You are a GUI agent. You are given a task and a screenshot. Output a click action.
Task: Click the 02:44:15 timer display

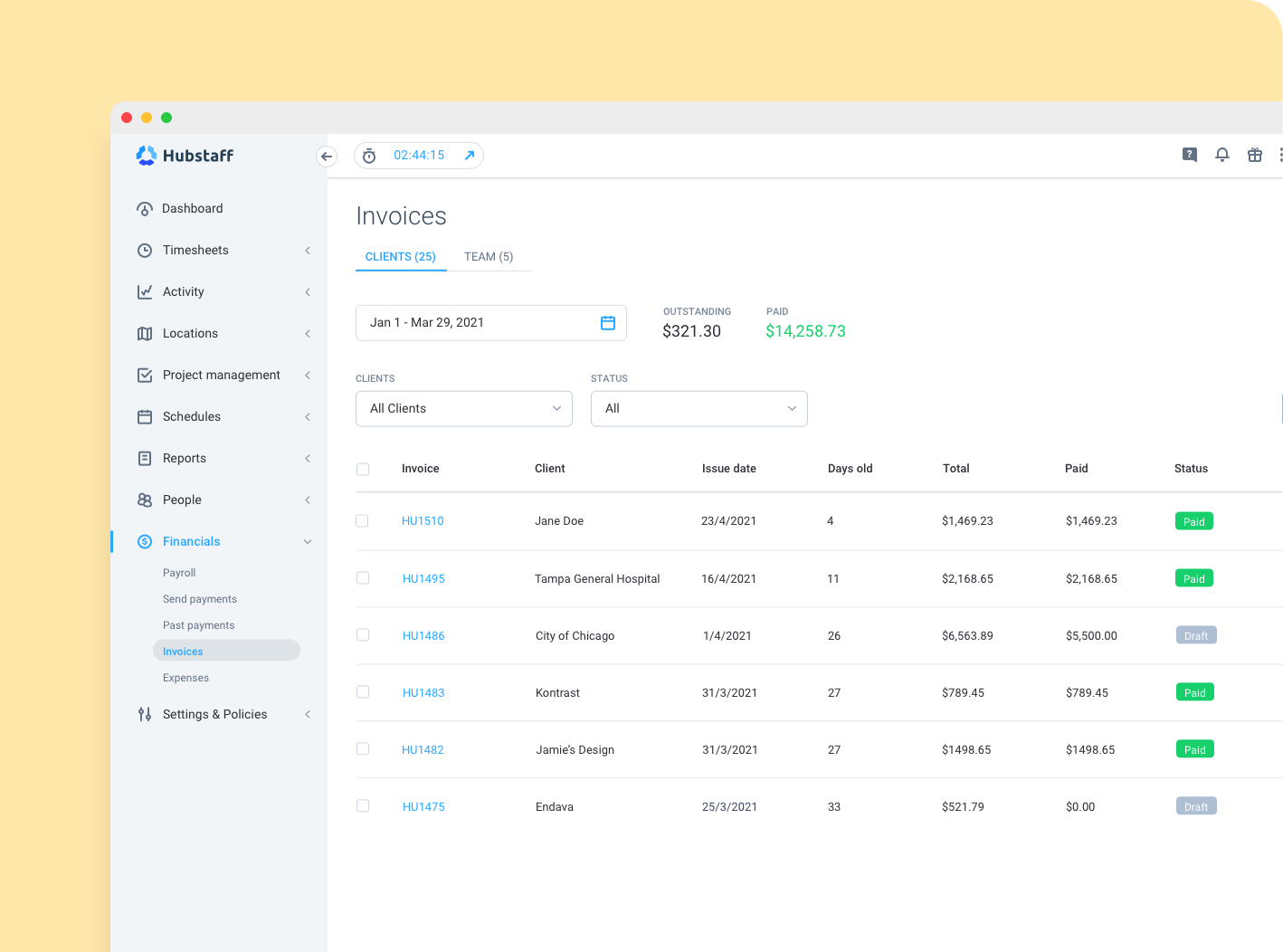tap(419, 156)
